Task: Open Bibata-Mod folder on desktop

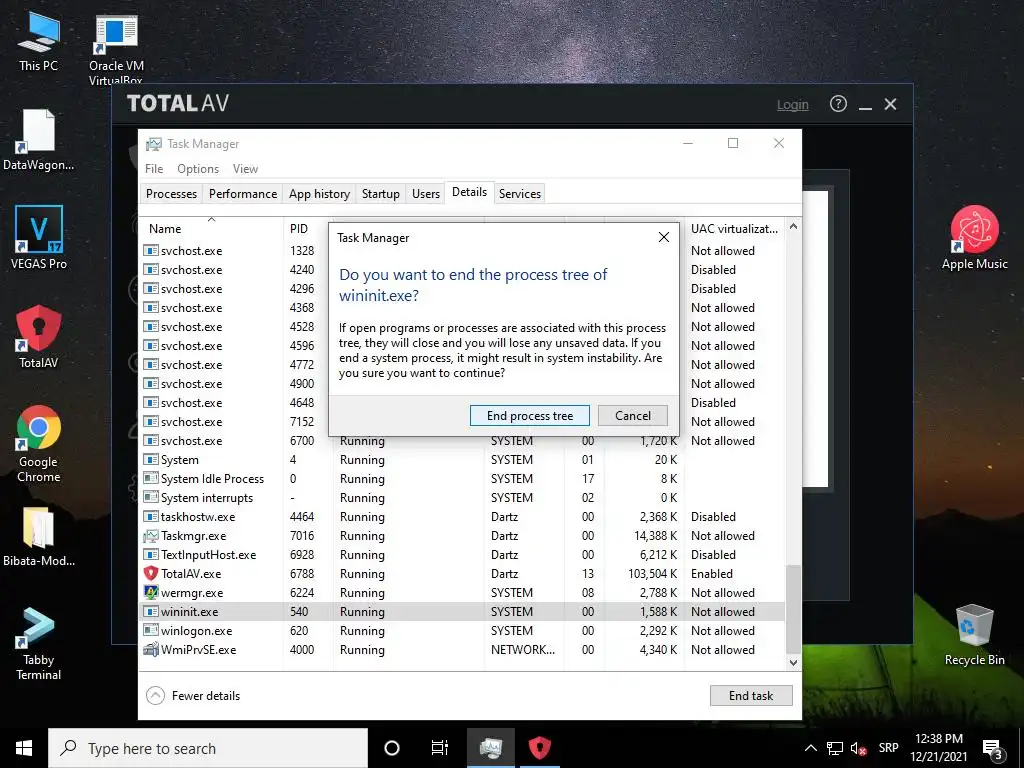Action: [39, 537]
